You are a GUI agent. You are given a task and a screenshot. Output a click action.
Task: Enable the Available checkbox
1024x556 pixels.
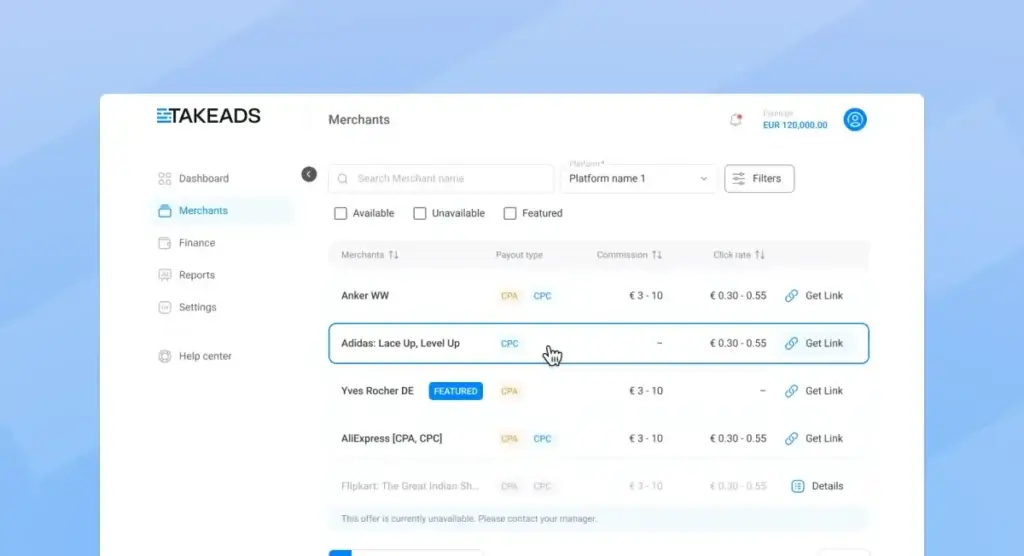340,214
